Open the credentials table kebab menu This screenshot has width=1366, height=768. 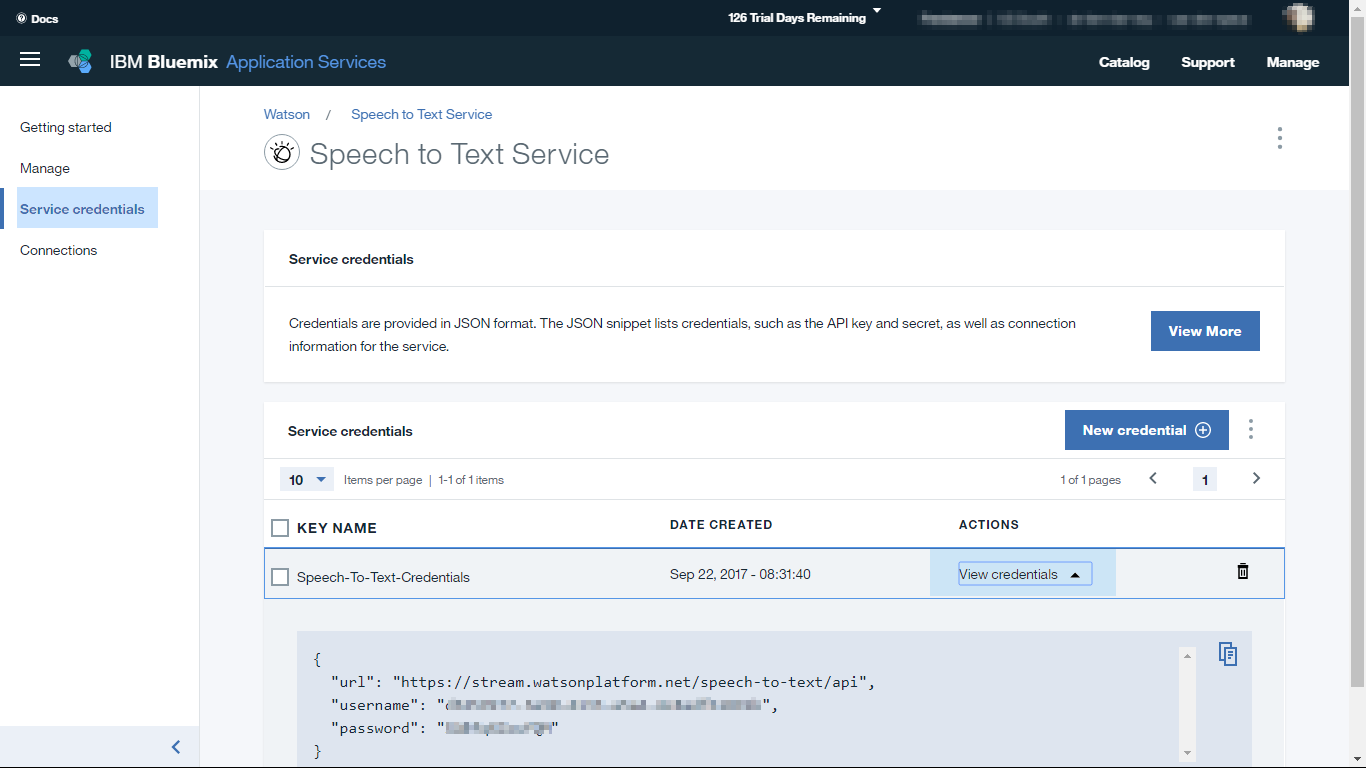pos(1250,430)
